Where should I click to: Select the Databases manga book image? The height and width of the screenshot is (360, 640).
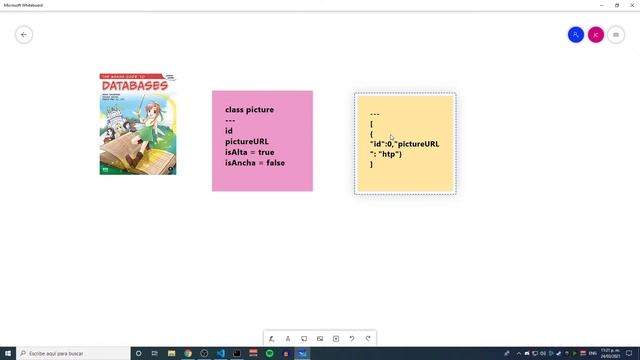[138, 124]
